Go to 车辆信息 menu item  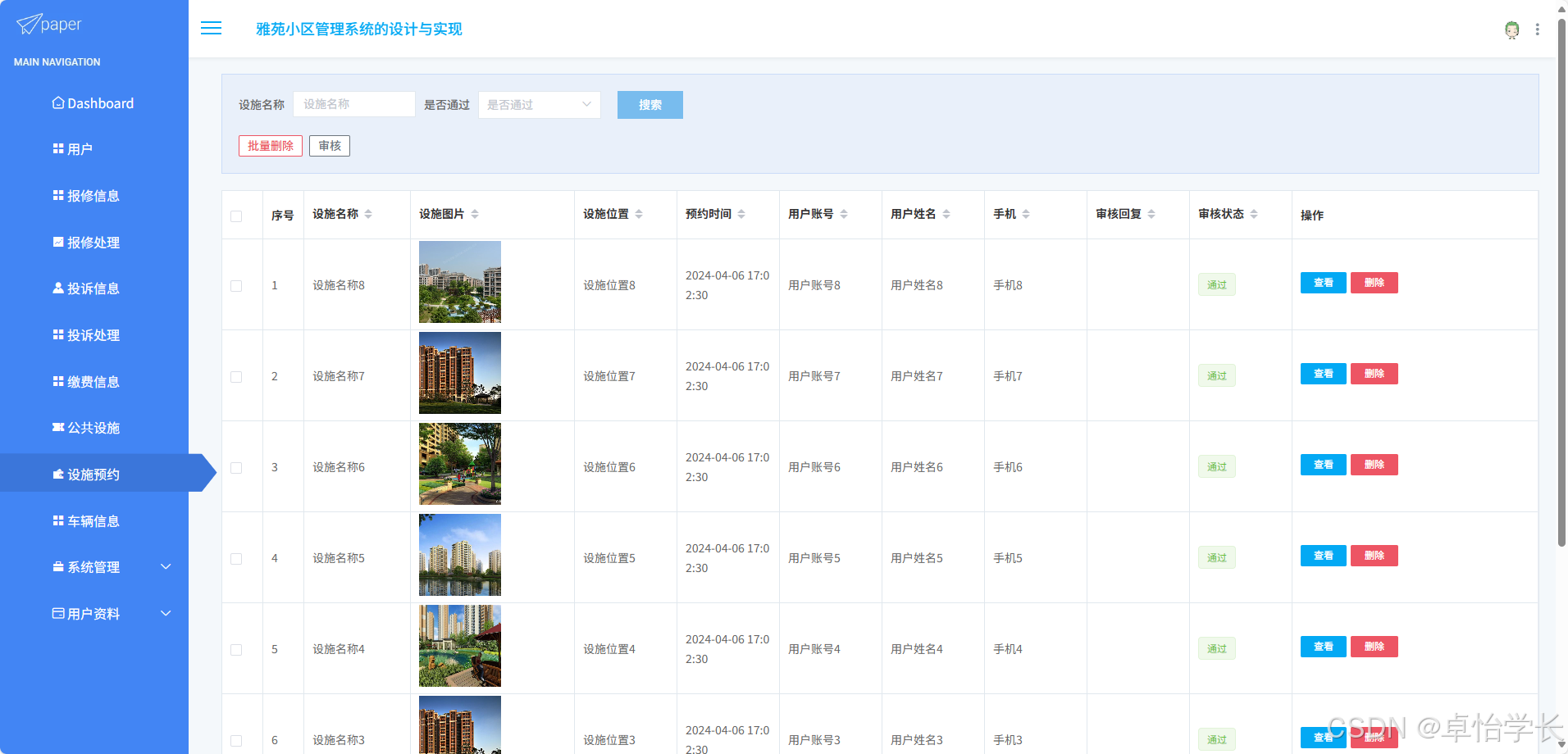[x=94, y=521]
